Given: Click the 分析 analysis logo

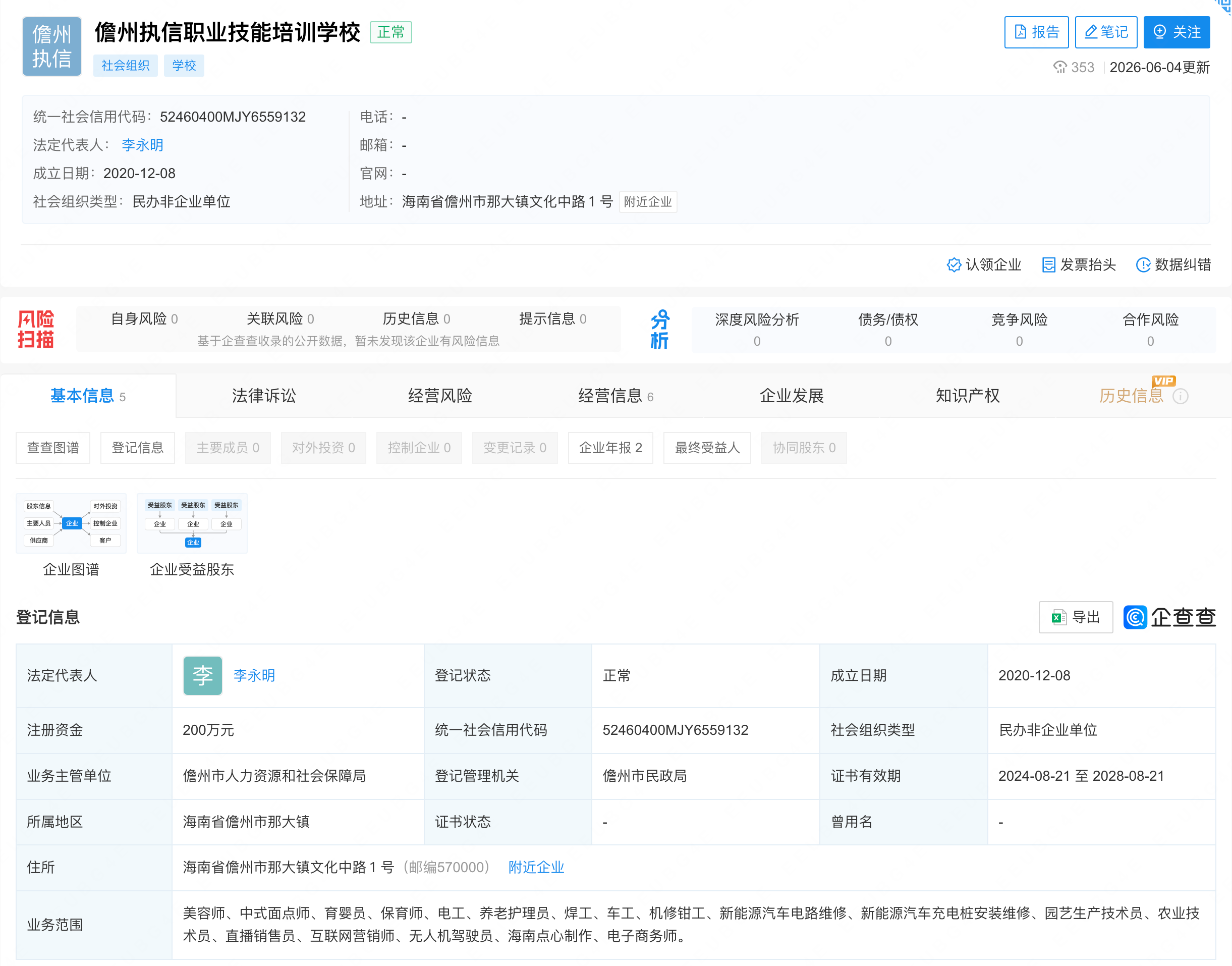Looking at the screenshot, I should [659, 329].
